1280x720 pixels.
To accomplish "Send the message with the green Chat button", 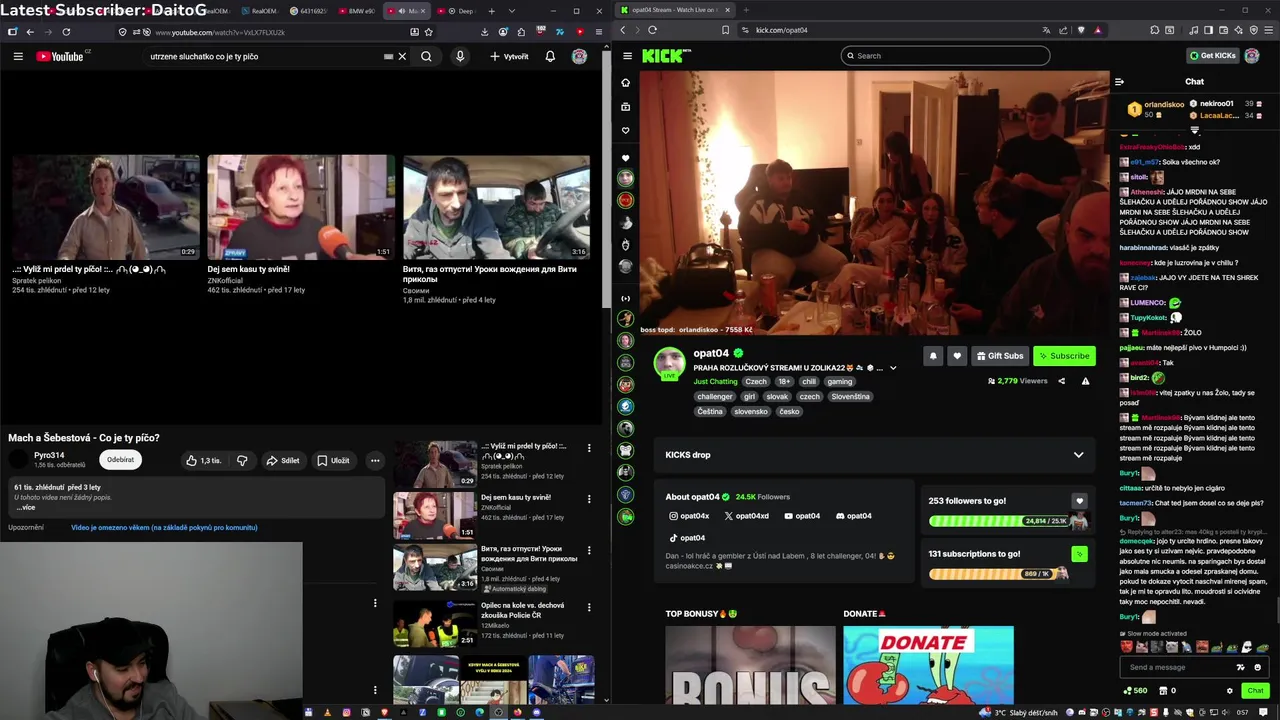I will [1256, 690].
